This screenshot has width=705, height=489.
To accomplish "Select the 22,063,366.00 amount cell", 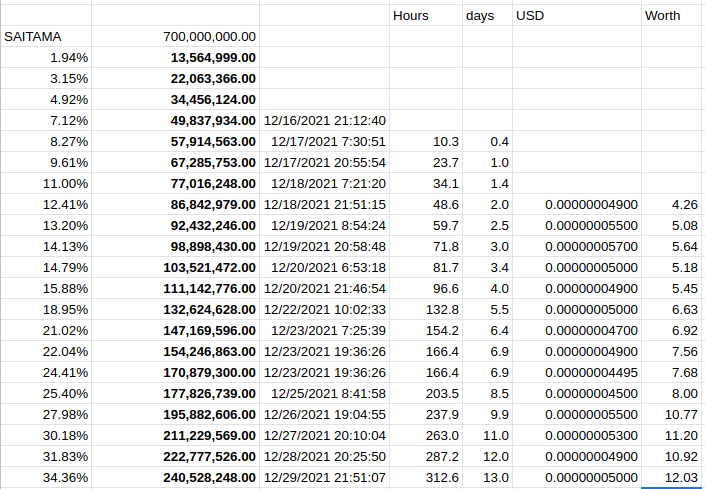I will click(175, 79).
